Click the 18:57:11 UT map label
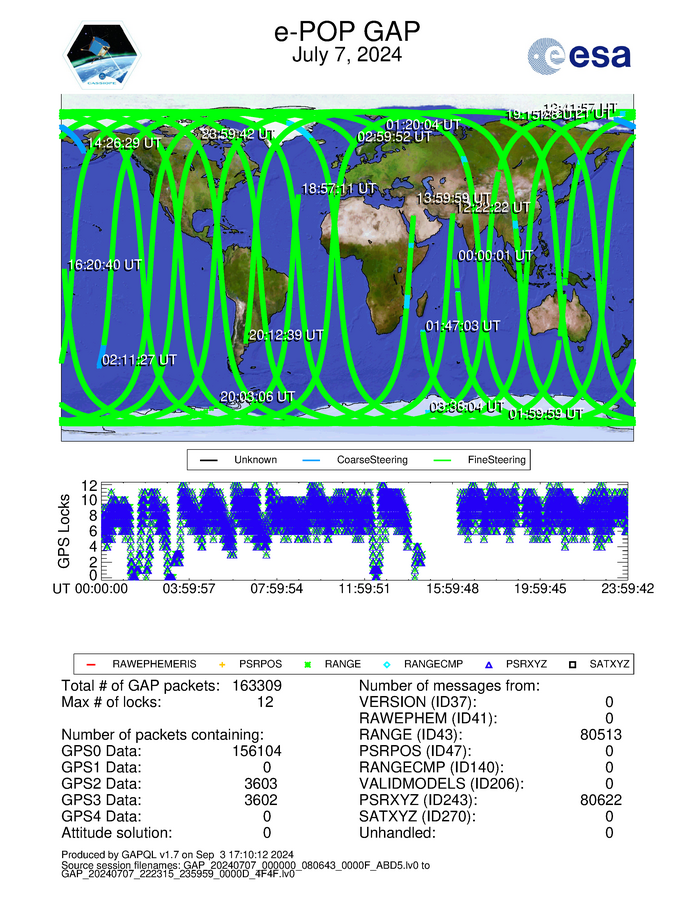The width and height of the screenshot is (695, 899). point(339,188)
